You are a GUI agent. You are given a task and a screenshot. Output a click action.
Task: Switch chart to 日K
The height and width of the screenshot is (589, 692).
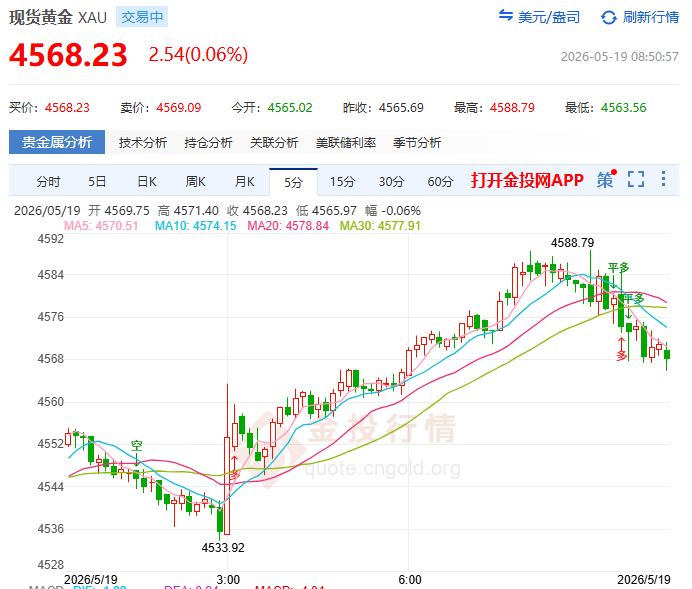click(147, 181)
